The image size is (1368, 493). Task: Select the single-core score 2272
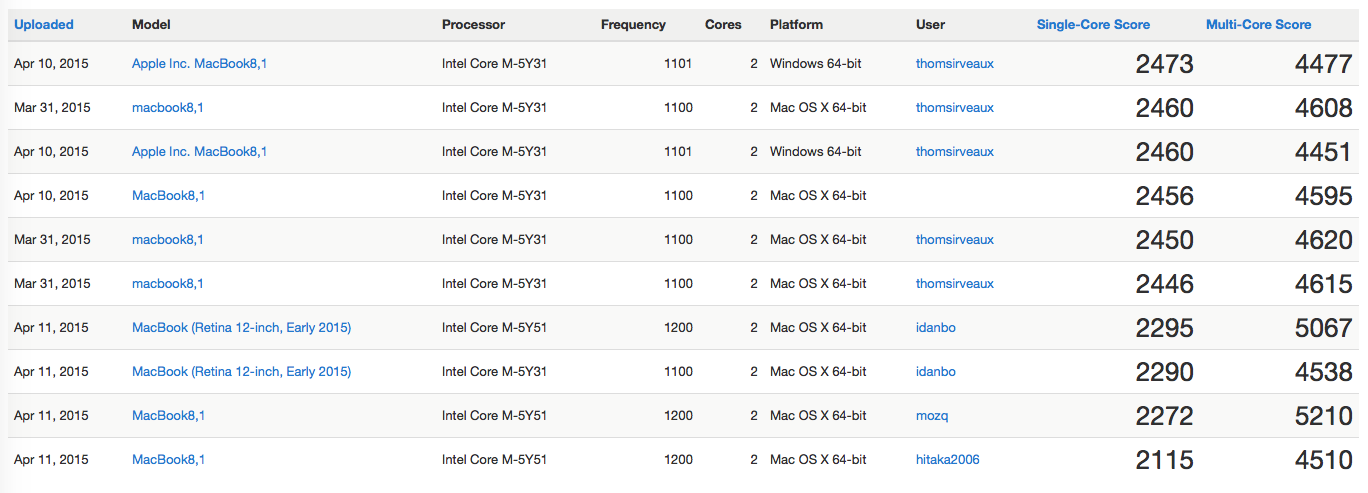click(x=1165, y=416)
